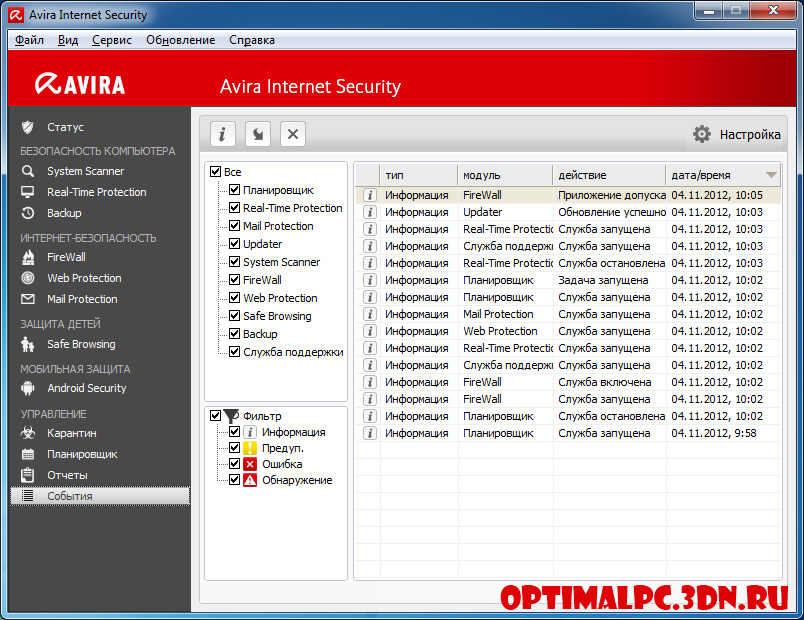Go to System Scanner in sidebar
804x620 pixels.
coord(86,171)
